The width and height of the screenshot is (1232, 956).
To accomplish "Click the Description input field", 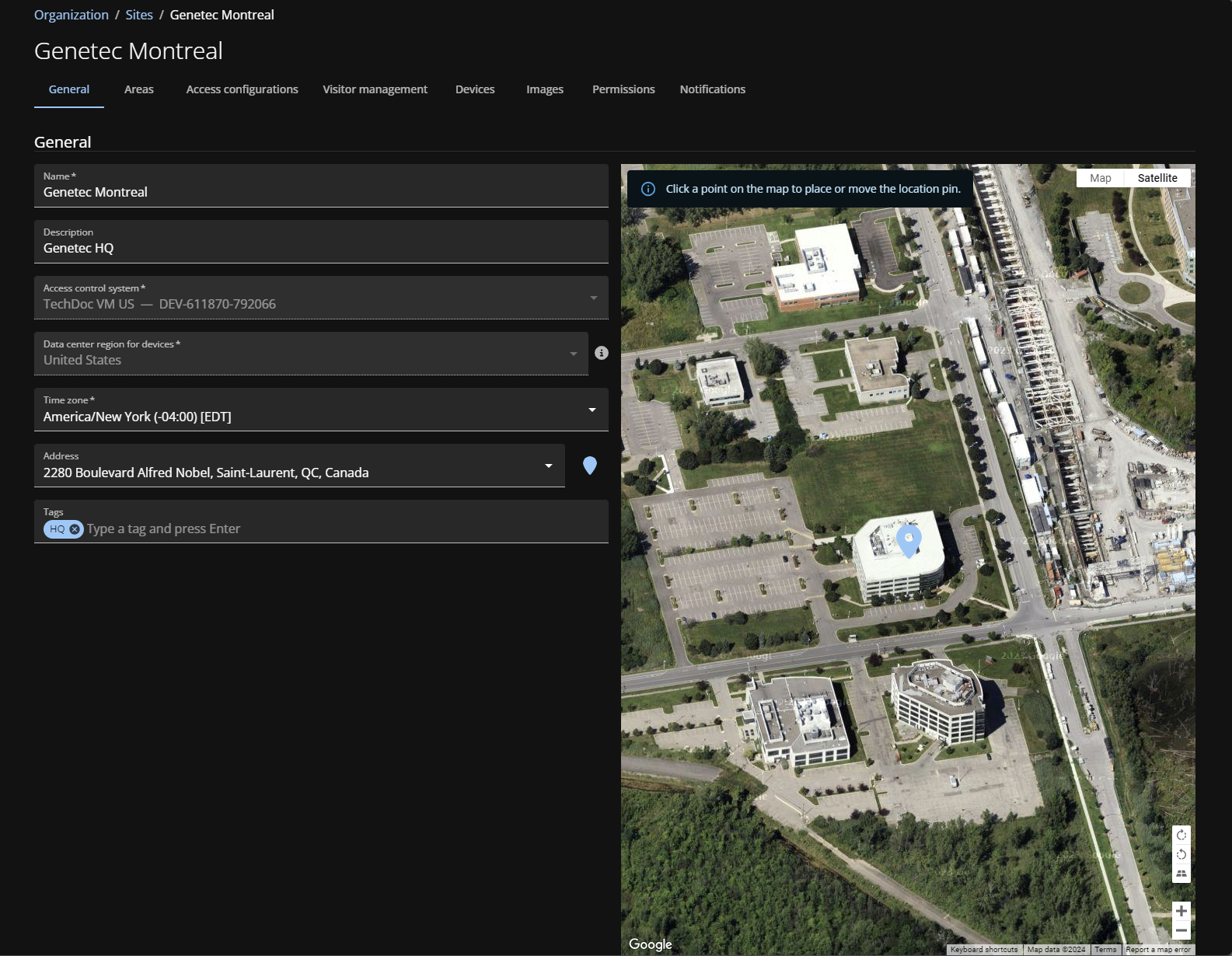I will pos(320,248).
